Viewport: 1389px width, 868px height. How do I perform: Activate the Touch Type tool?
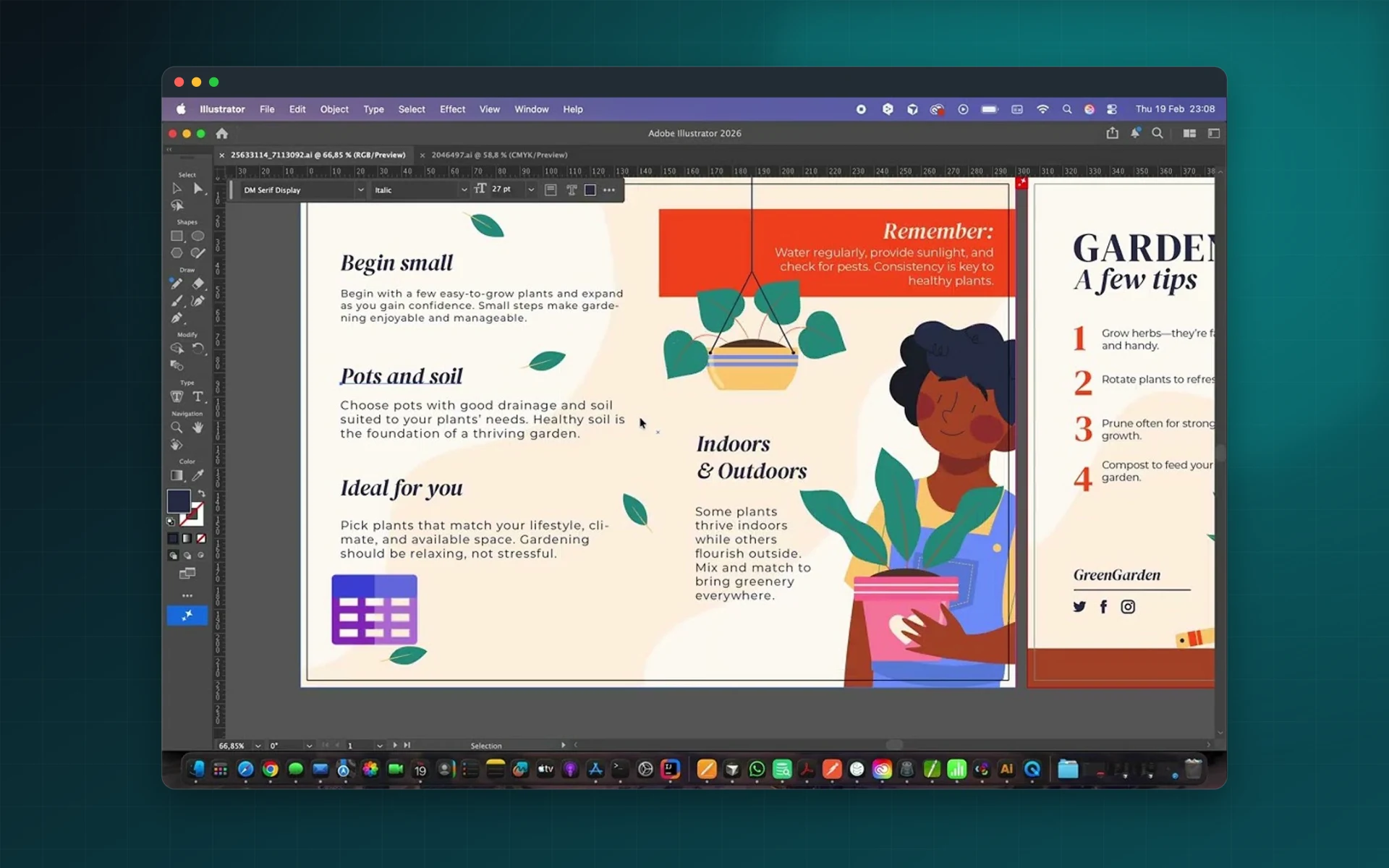[x=177, y=396]
